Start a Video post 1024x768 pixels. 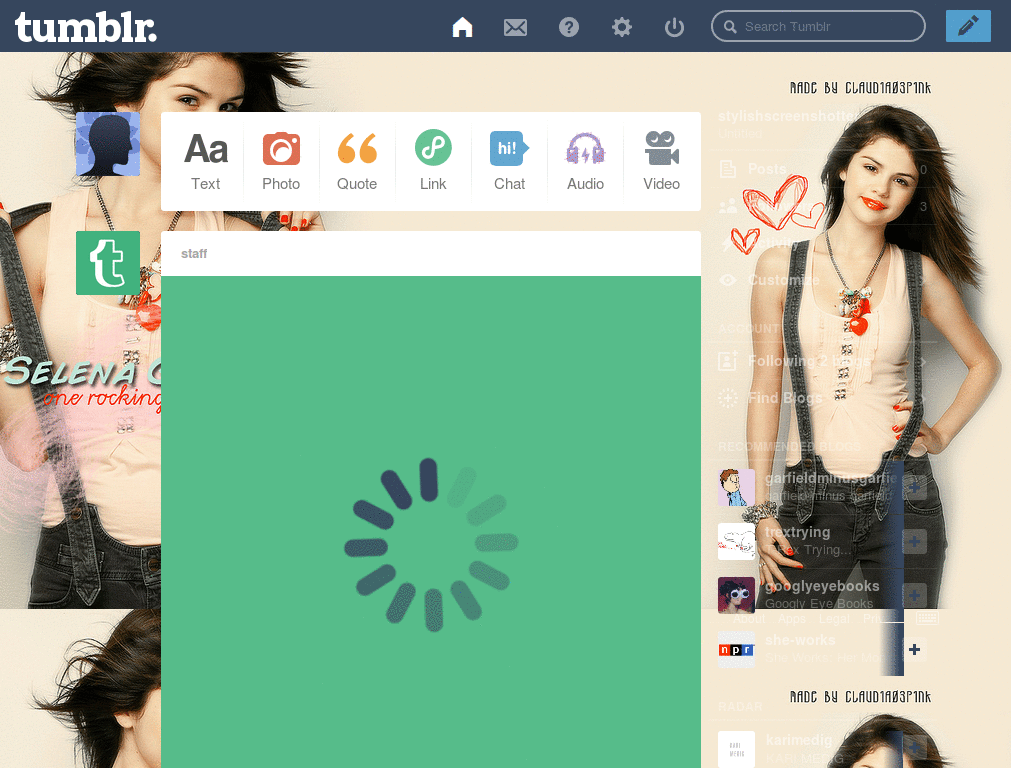pyautogui.click(x=661, y=160)
